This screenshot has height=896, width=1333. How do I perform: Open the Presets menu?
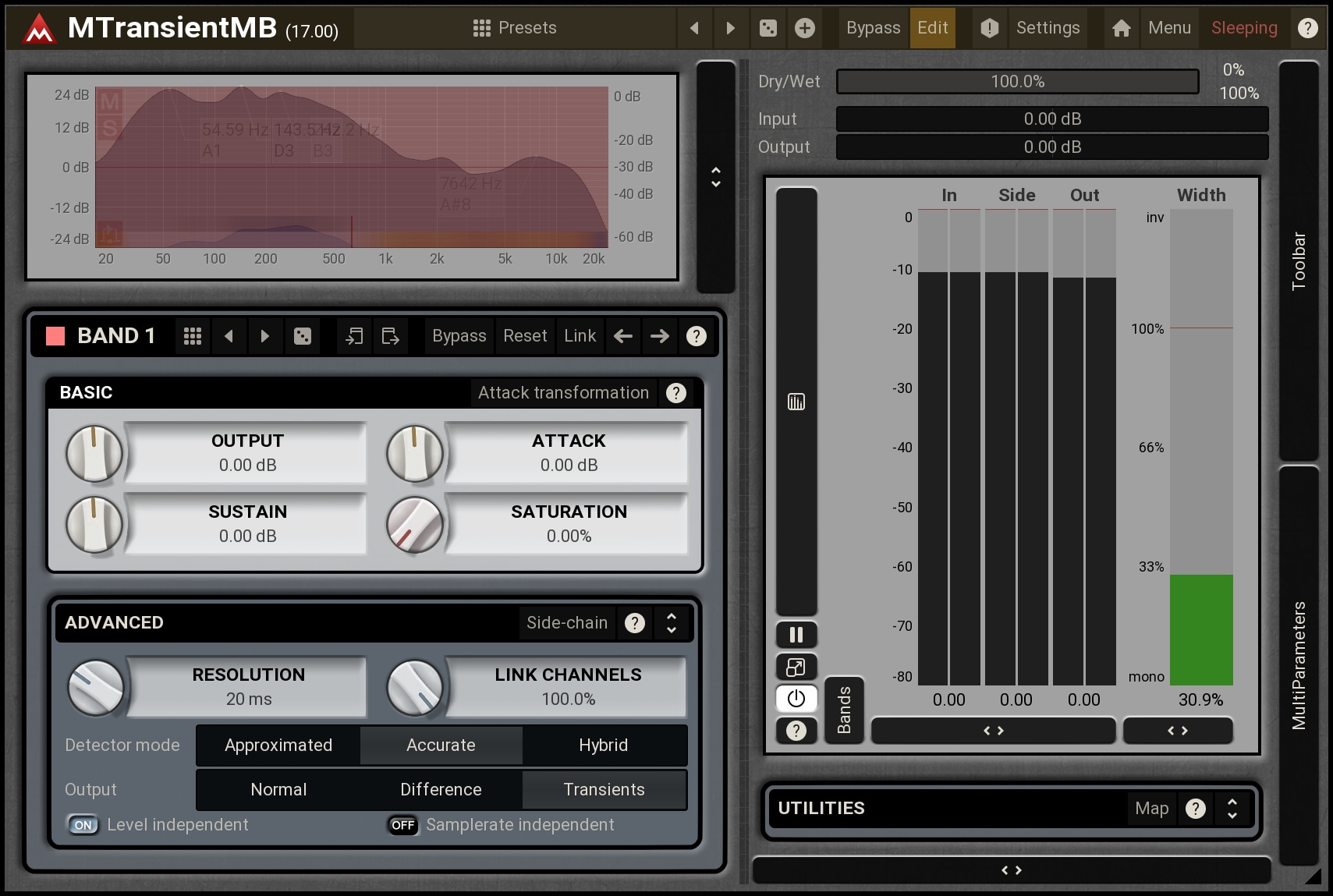click(515, 28)
